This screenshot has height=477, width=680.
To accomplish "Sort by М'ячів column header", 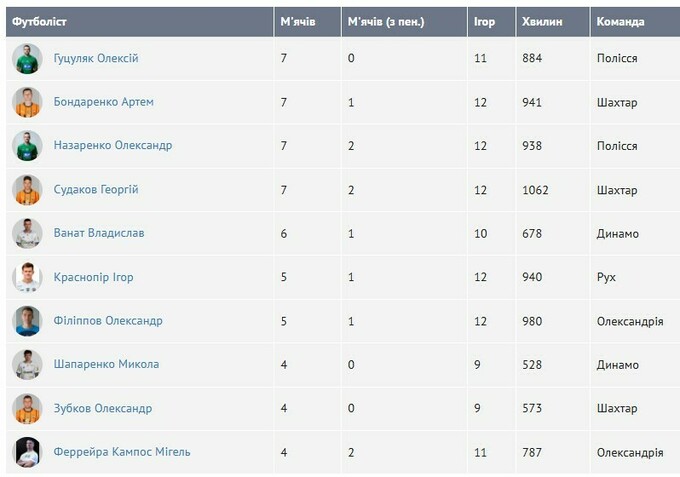I will pos(298,22).
